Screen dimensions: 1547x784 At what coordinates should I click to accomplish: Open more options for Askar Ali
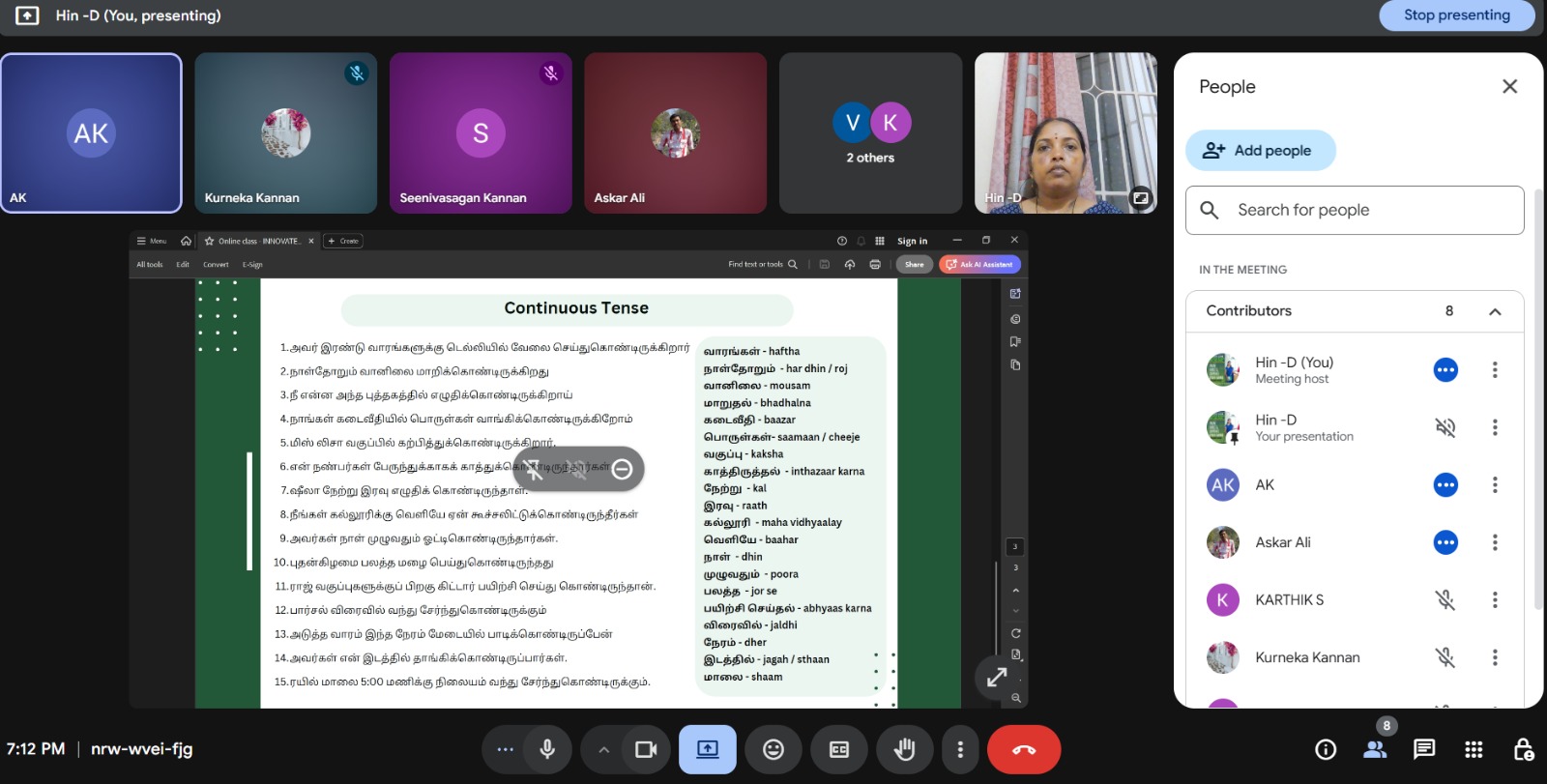(x=1495, y=542)
